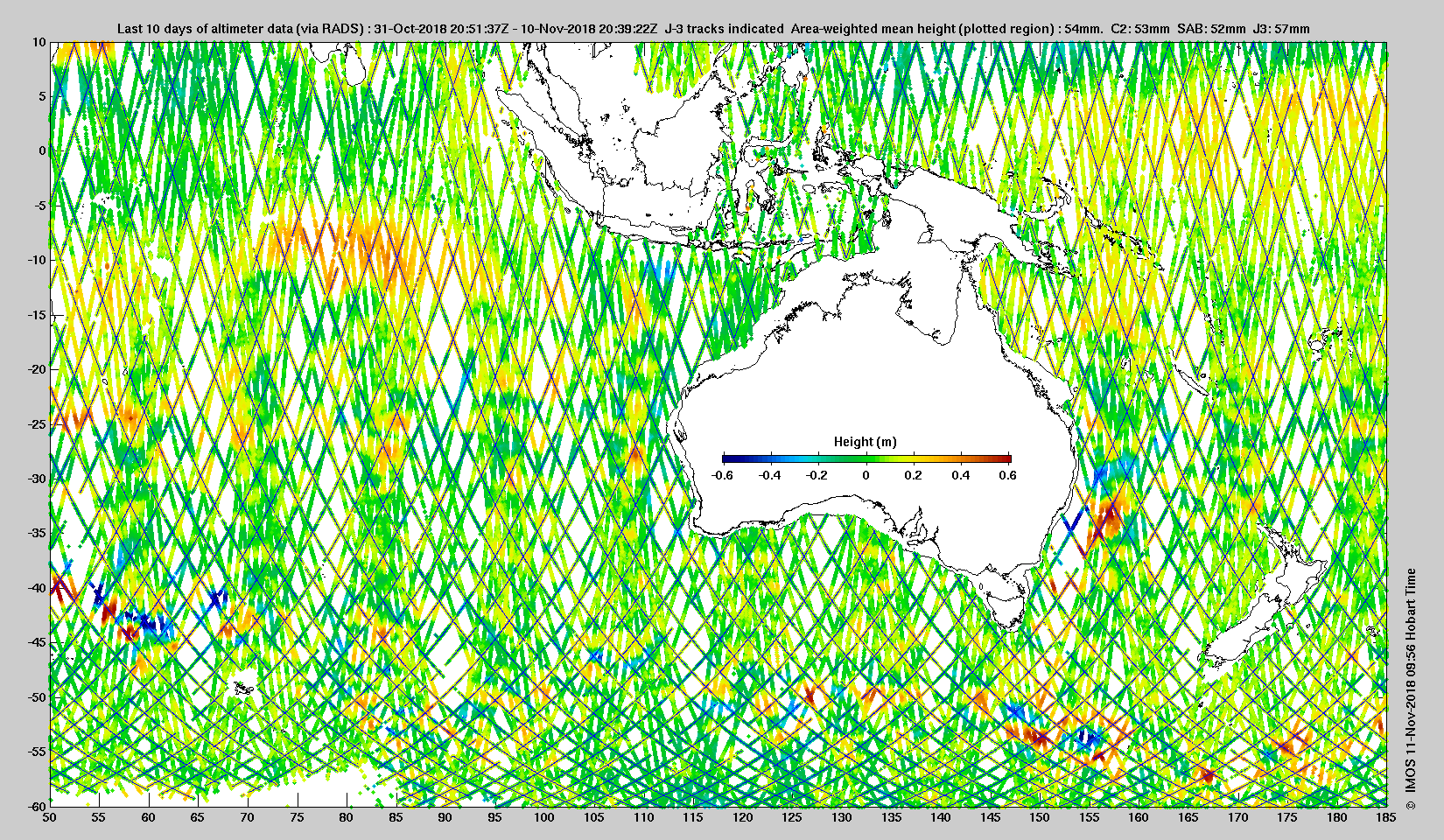Click the height colorbar gradient strip
This screenshot has width=1444, height=840.
[x=866, y=458]
